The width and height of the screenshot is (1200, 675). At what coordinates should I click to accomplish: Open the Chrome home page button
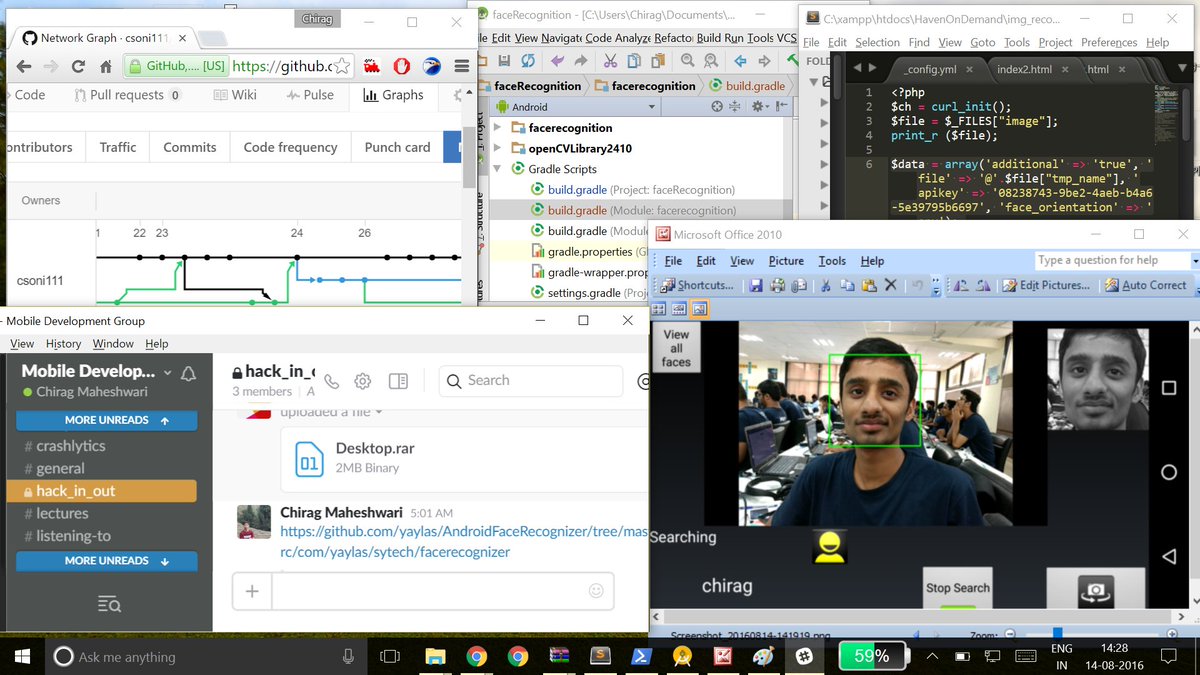click(x=105, y=67)
